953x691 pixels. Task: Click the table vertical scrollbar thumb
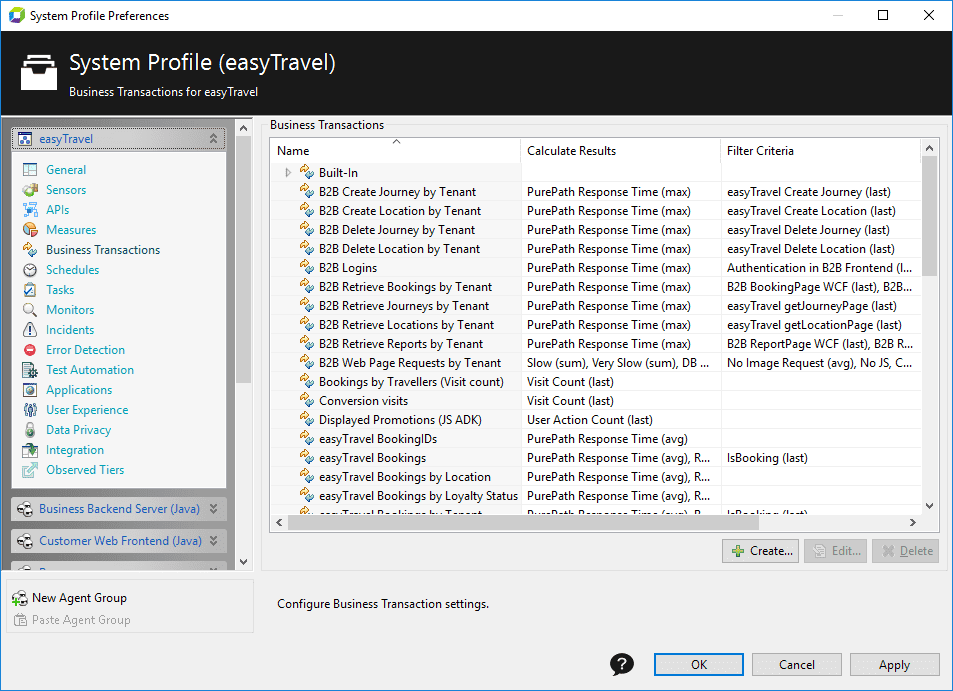pos(929,216)
